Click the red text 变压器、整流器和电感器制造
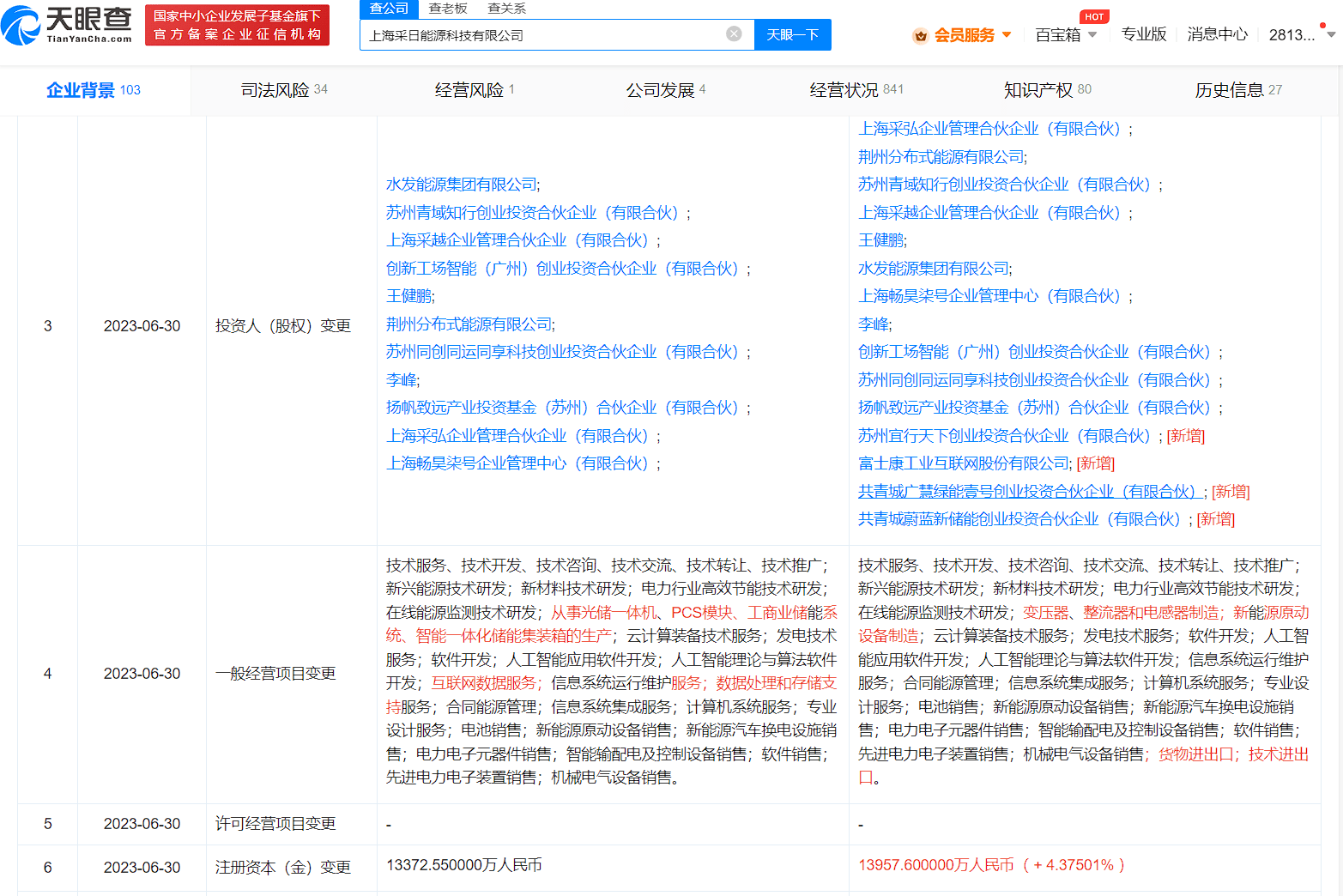Viewport: 1343px width, 896px height. [1121, 613]
